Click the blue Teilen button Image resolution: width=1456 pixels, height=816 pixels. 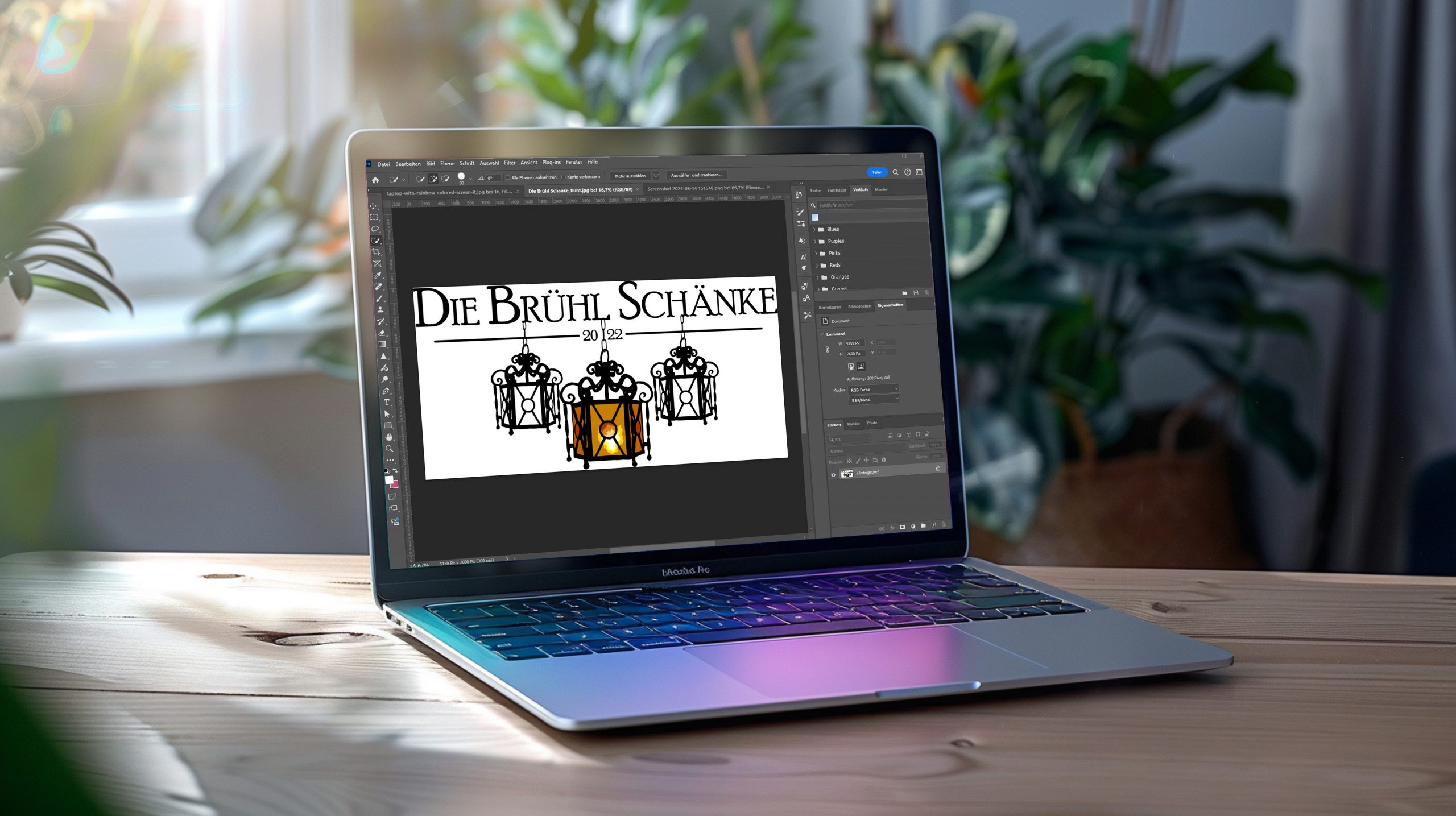877,172
